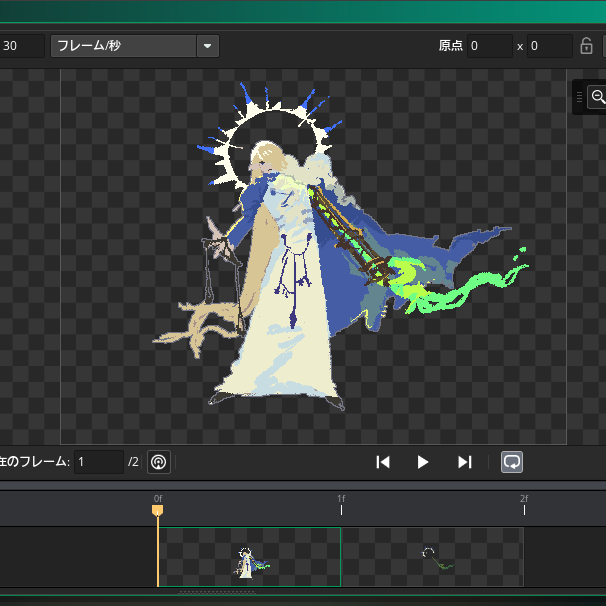Select the first frame thumbnail in timeline

point(249,557)
